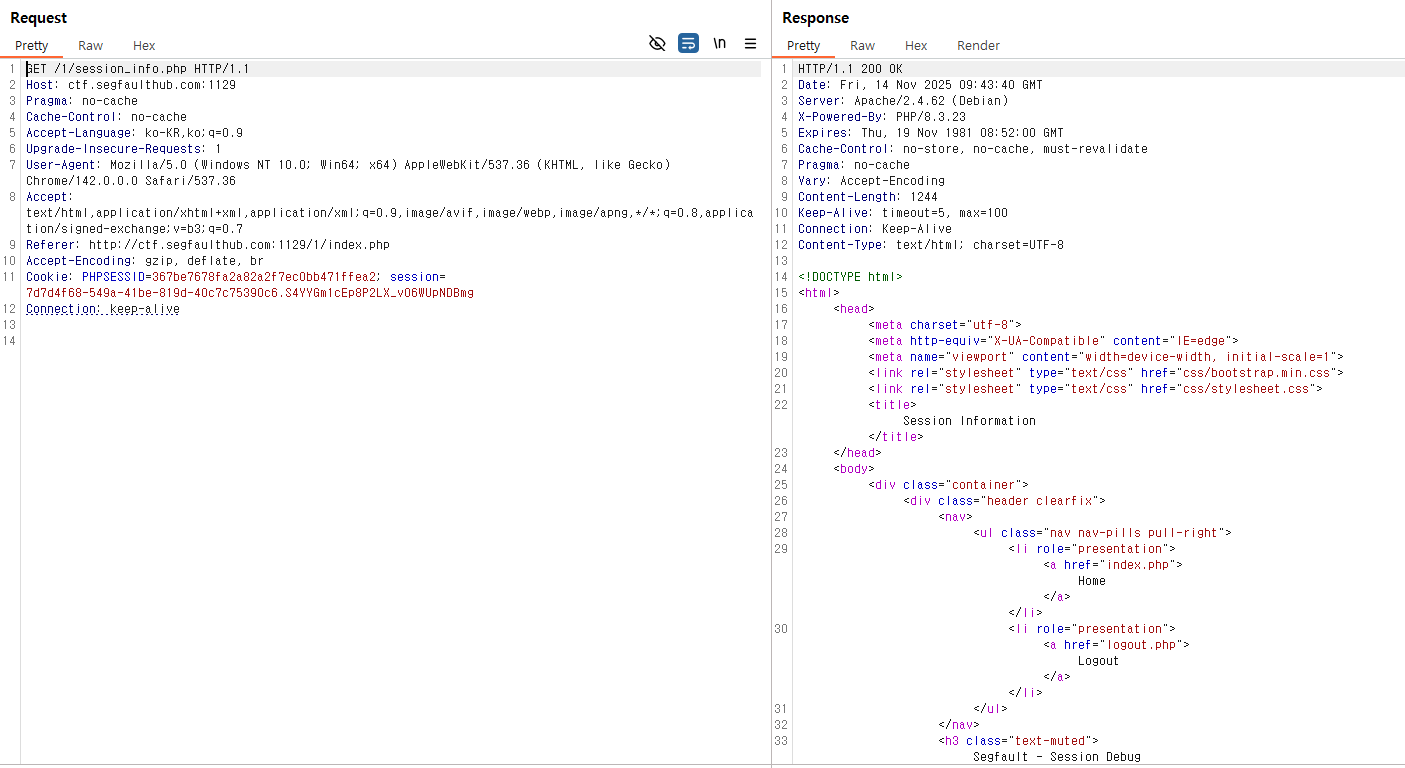Click the Referer header URL in request
This screenshot has width=1405, height=768.
(x=239, y=245)
